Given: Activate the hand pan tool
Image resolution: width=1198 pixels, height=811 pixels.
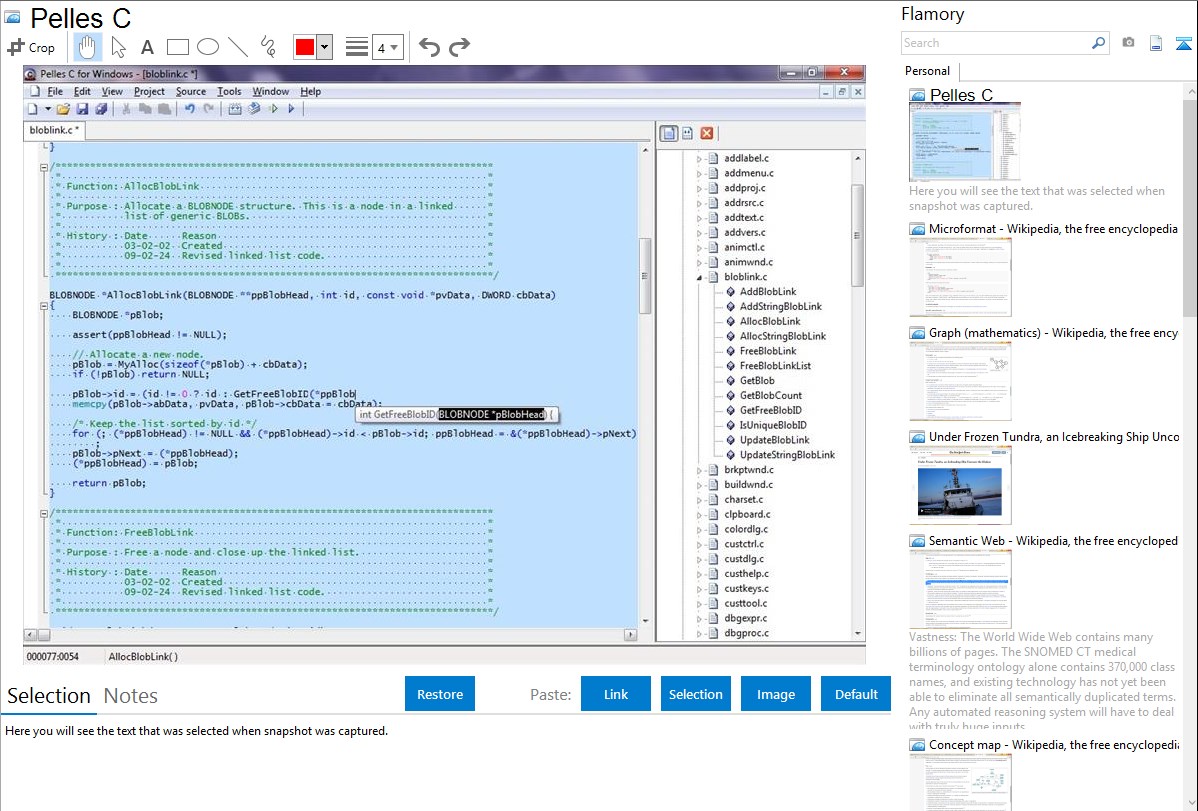Looking at the screenshot, I should pos(88,47).
